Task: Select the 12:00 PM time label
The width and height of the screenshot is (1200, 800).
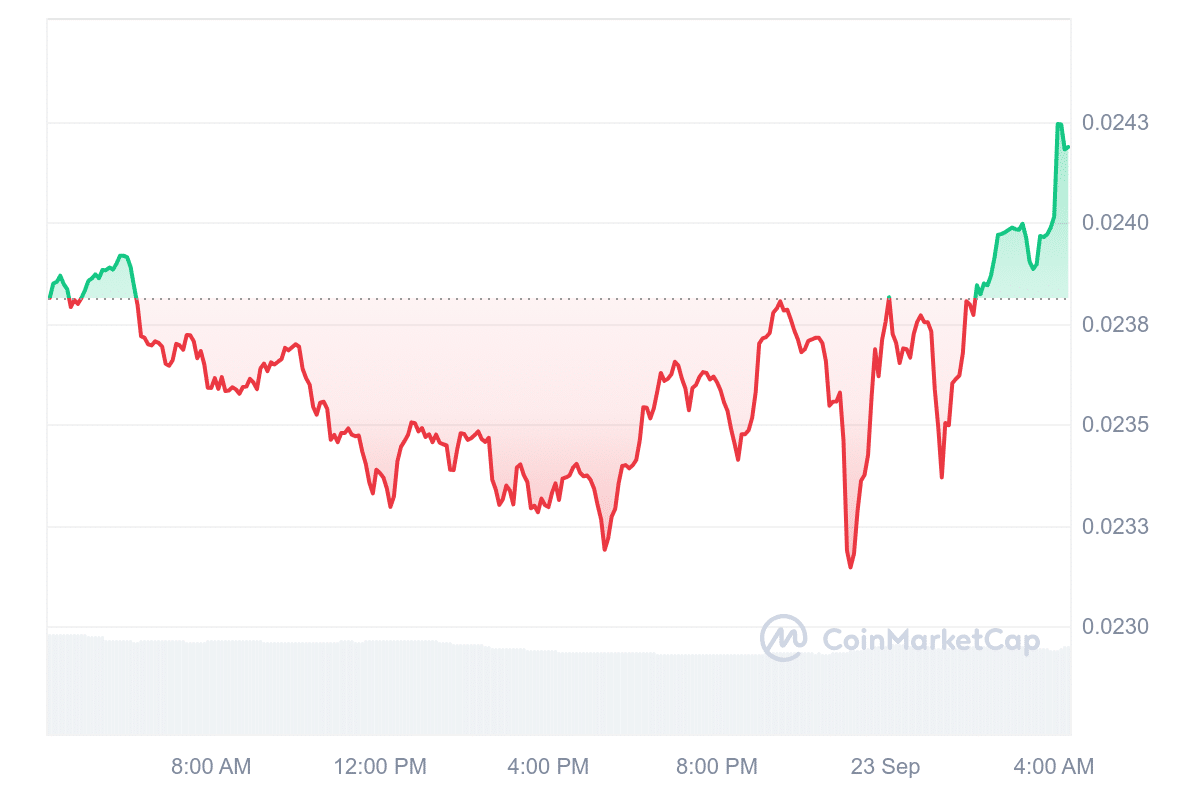Action: click(380, 767)
